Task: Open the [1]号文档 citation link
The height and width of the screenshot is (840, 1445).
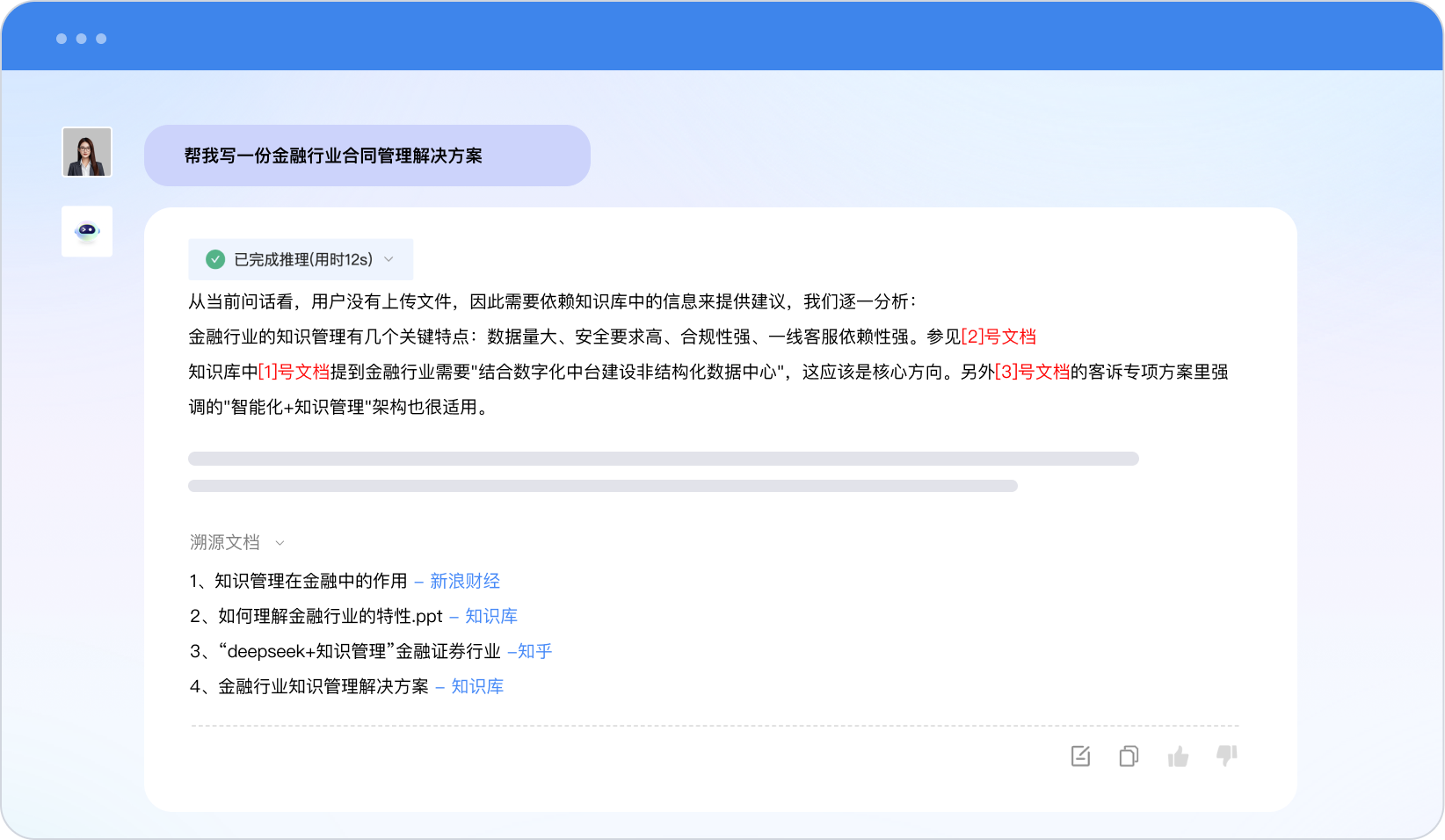Action: click(294, 372)
